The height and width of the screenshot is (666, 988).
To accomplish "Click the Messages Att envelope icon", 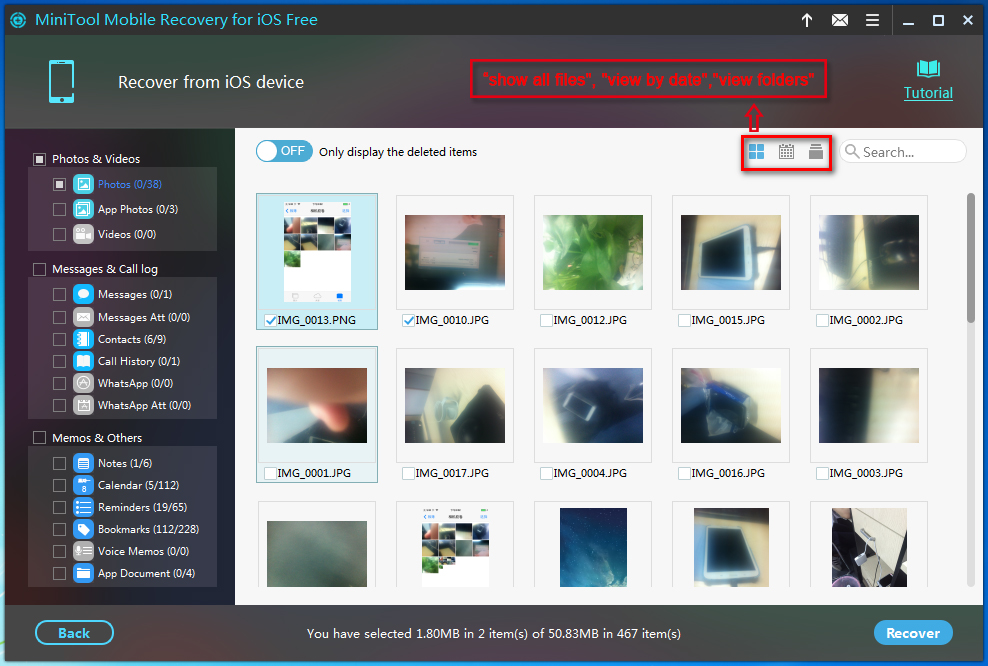I will pos(83,317).
